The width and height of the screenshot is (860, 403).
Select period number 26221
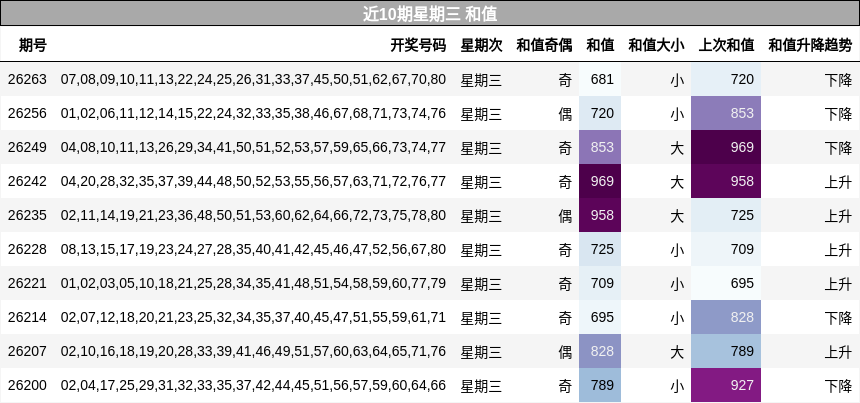coord(27,283)
